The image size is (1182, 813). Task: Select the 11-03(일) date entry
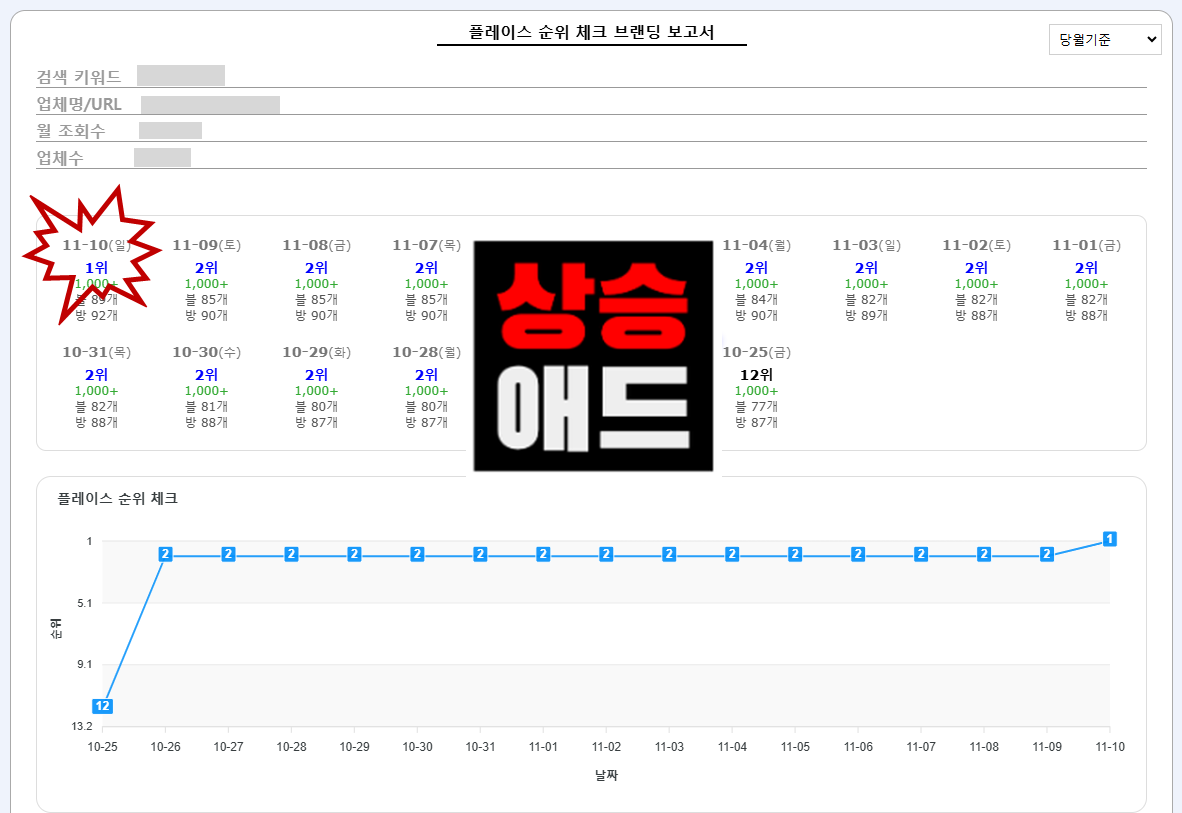[867, 245]
